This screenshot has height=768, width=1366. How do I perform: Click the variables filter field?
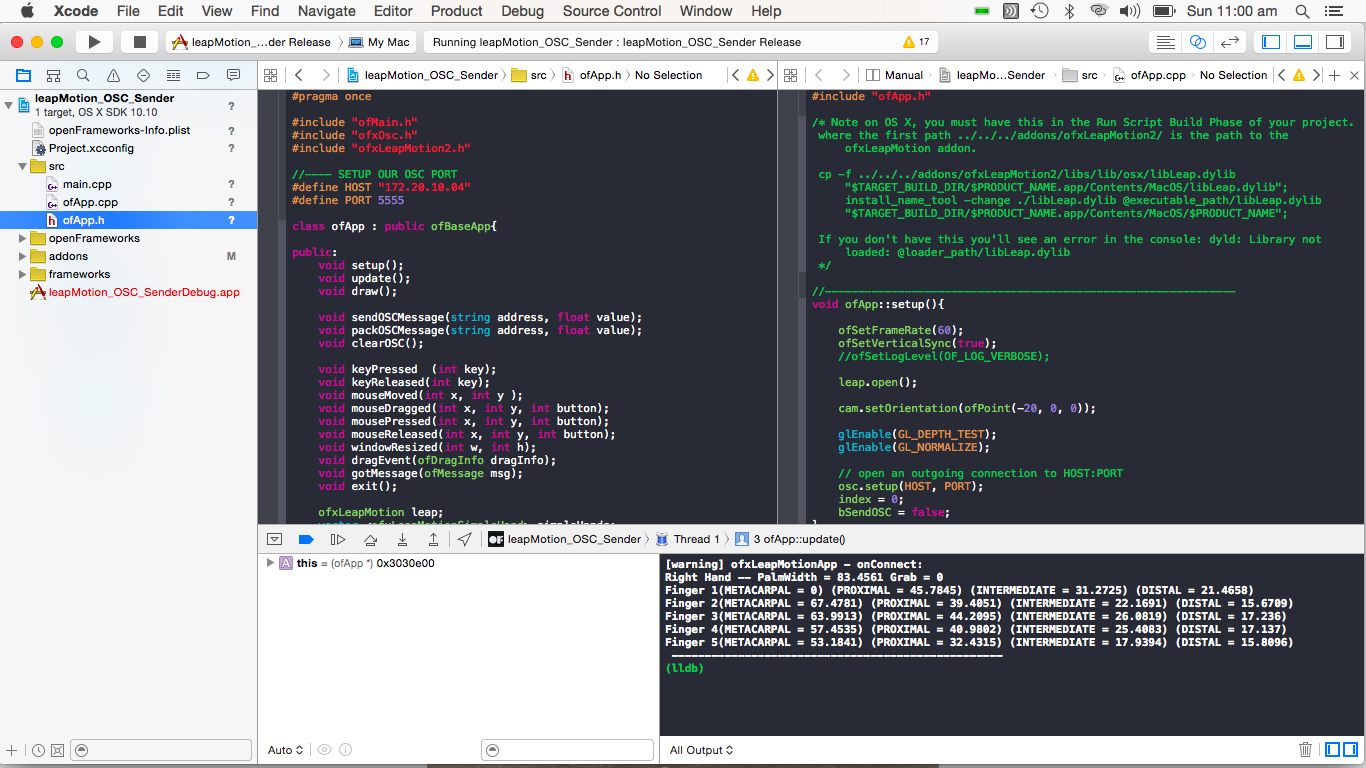pyautogui.click(x=568, y=750)
